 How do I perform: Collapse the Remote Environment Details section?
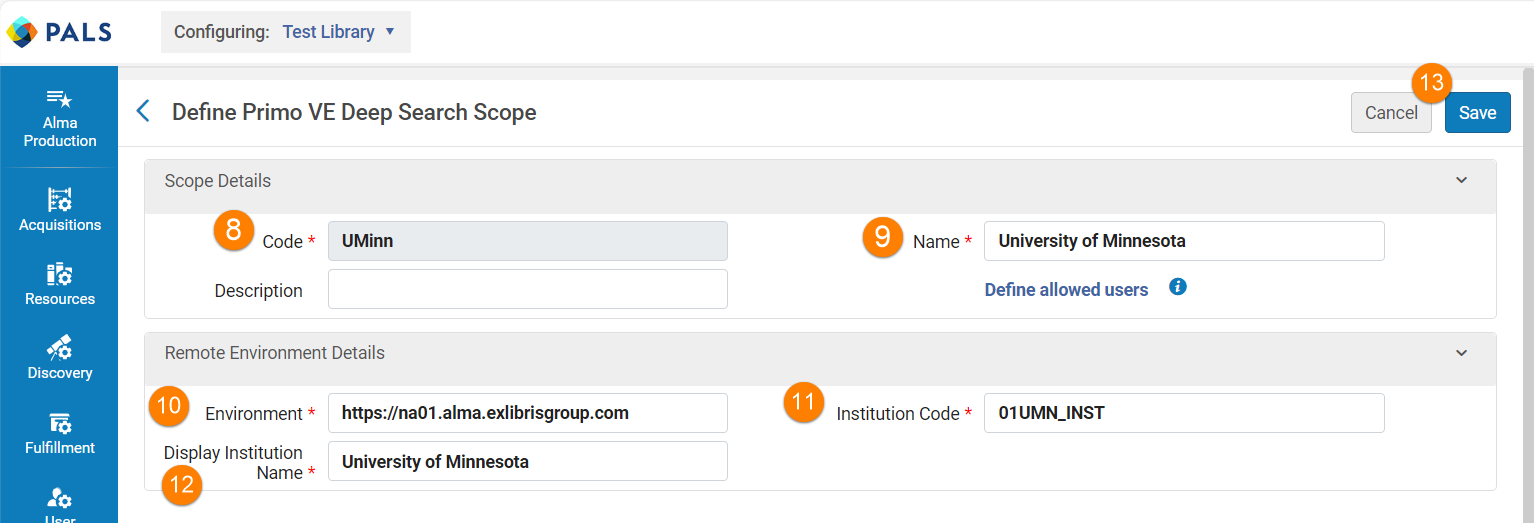click(x=1461, y=353)
